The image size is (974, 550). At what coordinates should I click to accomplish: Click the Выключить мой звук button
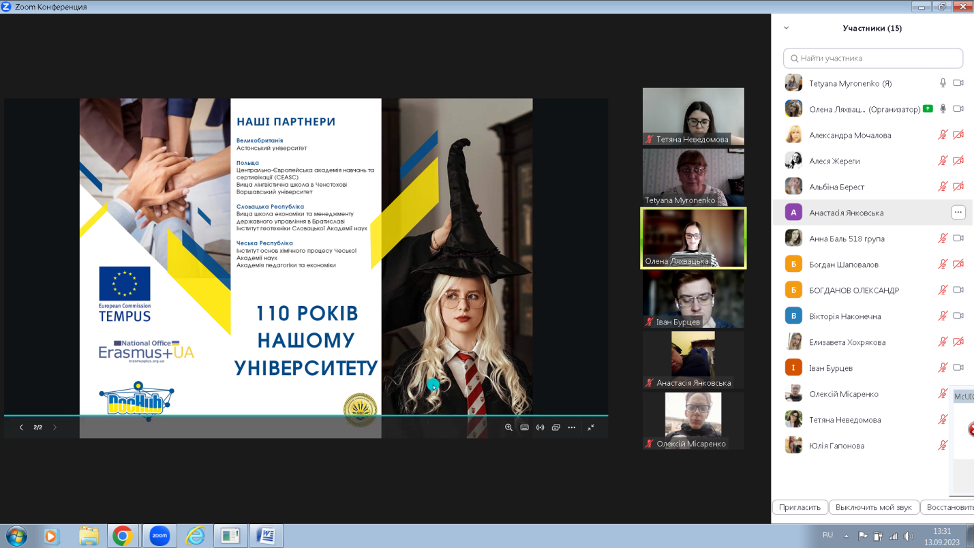874,507
